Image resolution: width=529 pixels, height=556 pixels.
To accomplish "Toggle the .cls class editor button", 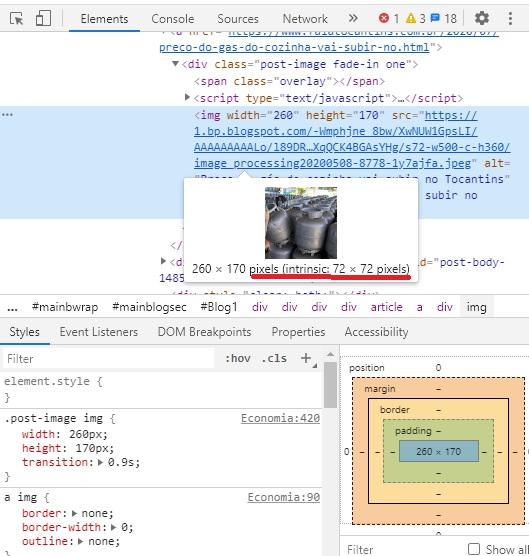I will click(x=274, y=358).
